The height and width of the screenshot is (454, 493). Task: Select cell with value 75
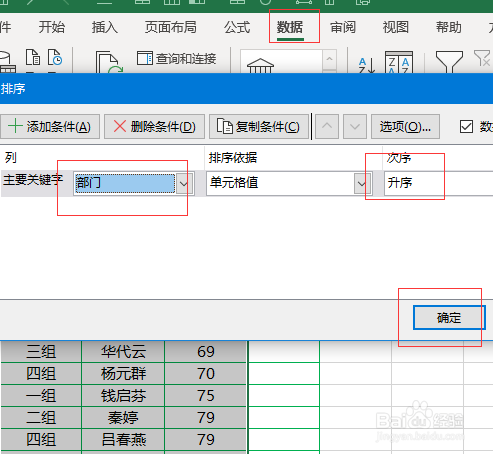coord(206,396)
